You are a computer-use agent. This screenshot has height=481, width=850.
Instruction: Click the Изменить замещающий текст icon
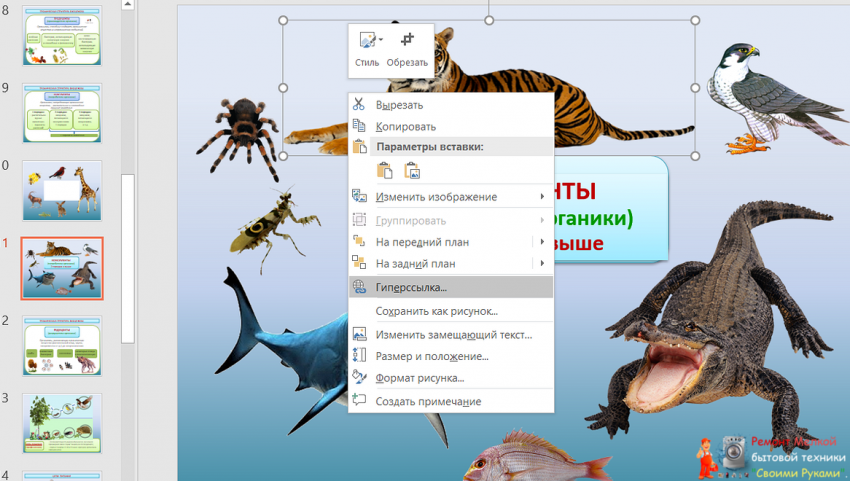click(360, 334)
